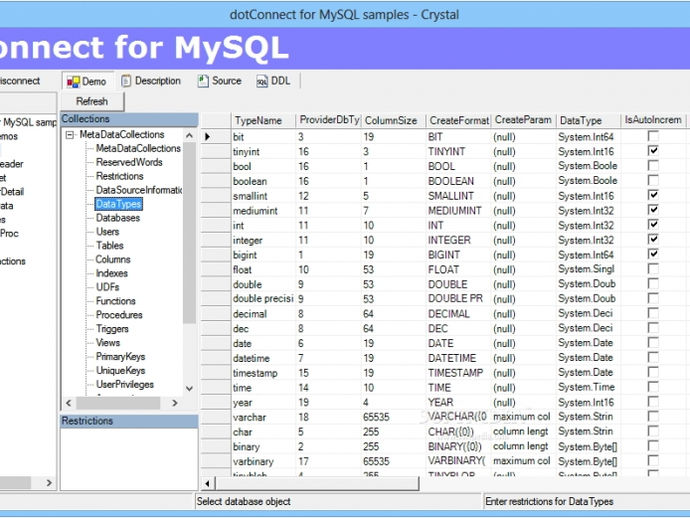Screen dimensions: 690x518
Task: Select the Databases collection
Action: (118, 218)
